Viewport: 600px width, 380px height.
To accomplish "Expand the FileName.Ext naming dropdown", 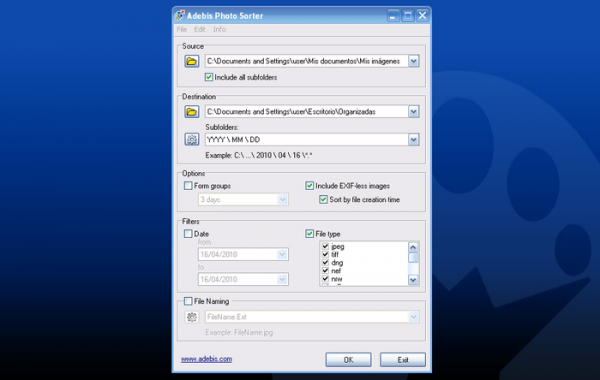I will coord(413,317).
